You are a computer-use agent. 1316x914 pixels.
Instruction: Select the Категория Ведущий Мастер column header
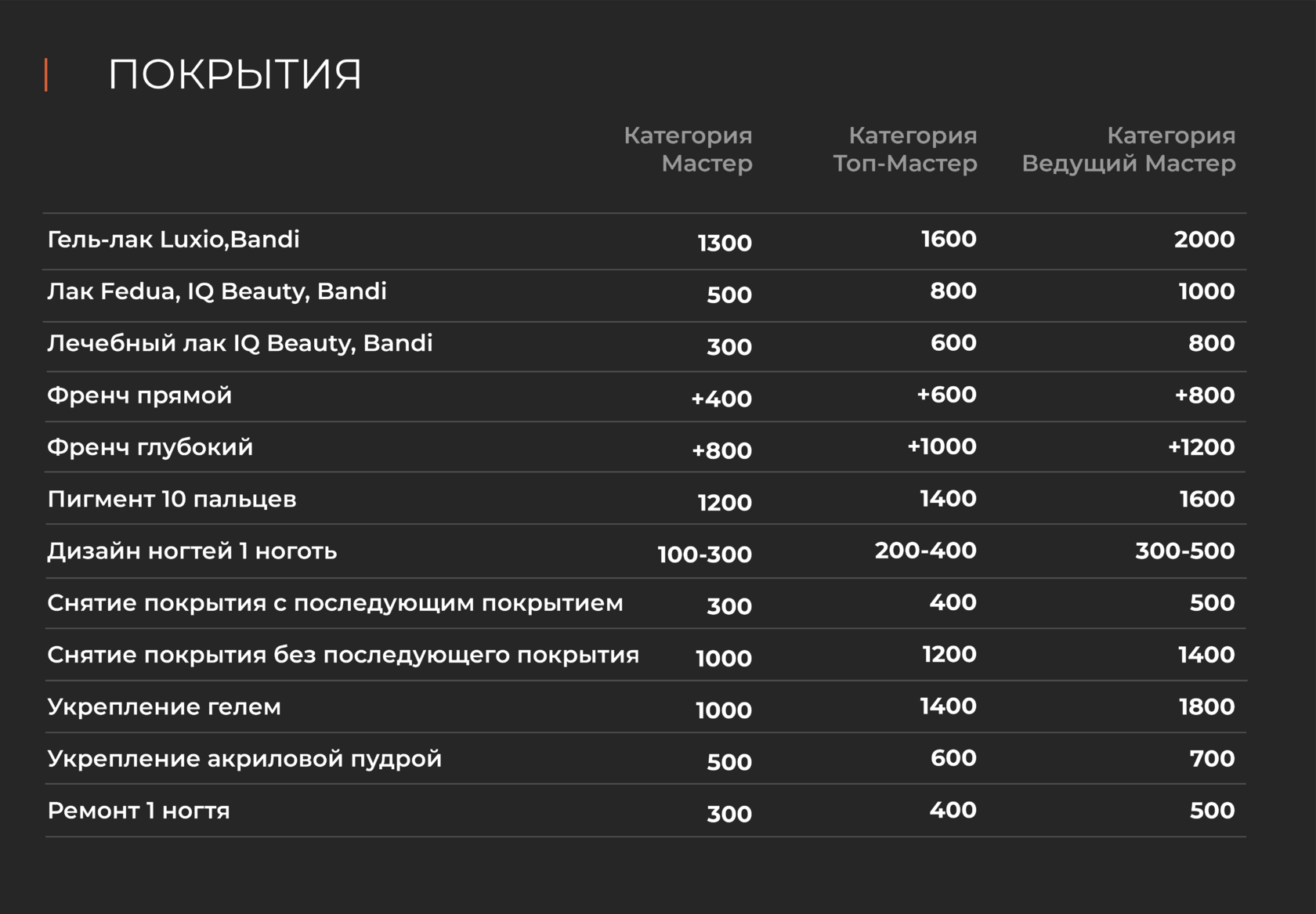(x=1128, y=149)
